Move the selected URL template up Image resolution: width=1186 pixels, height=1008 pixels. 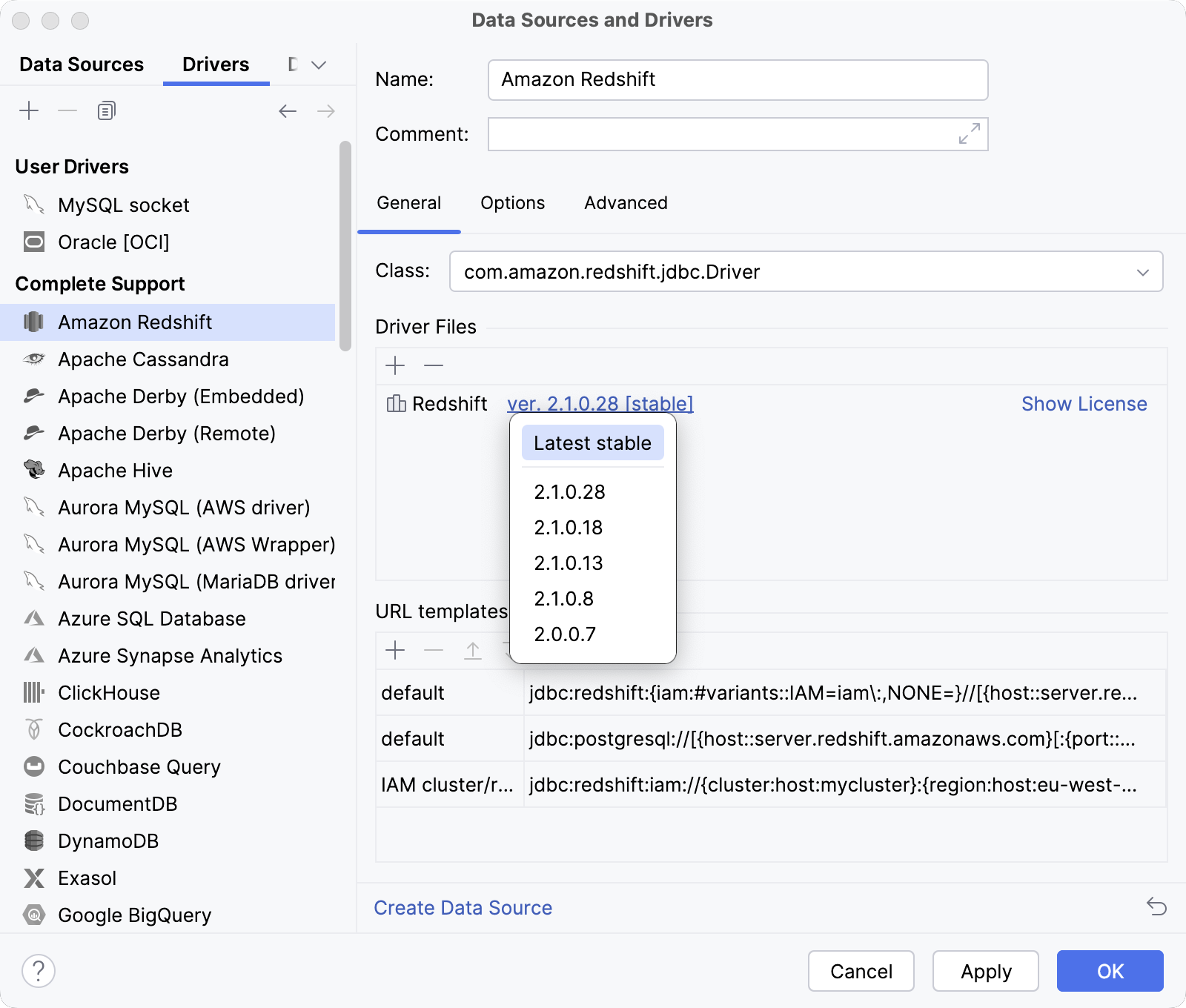coord(472,651)
